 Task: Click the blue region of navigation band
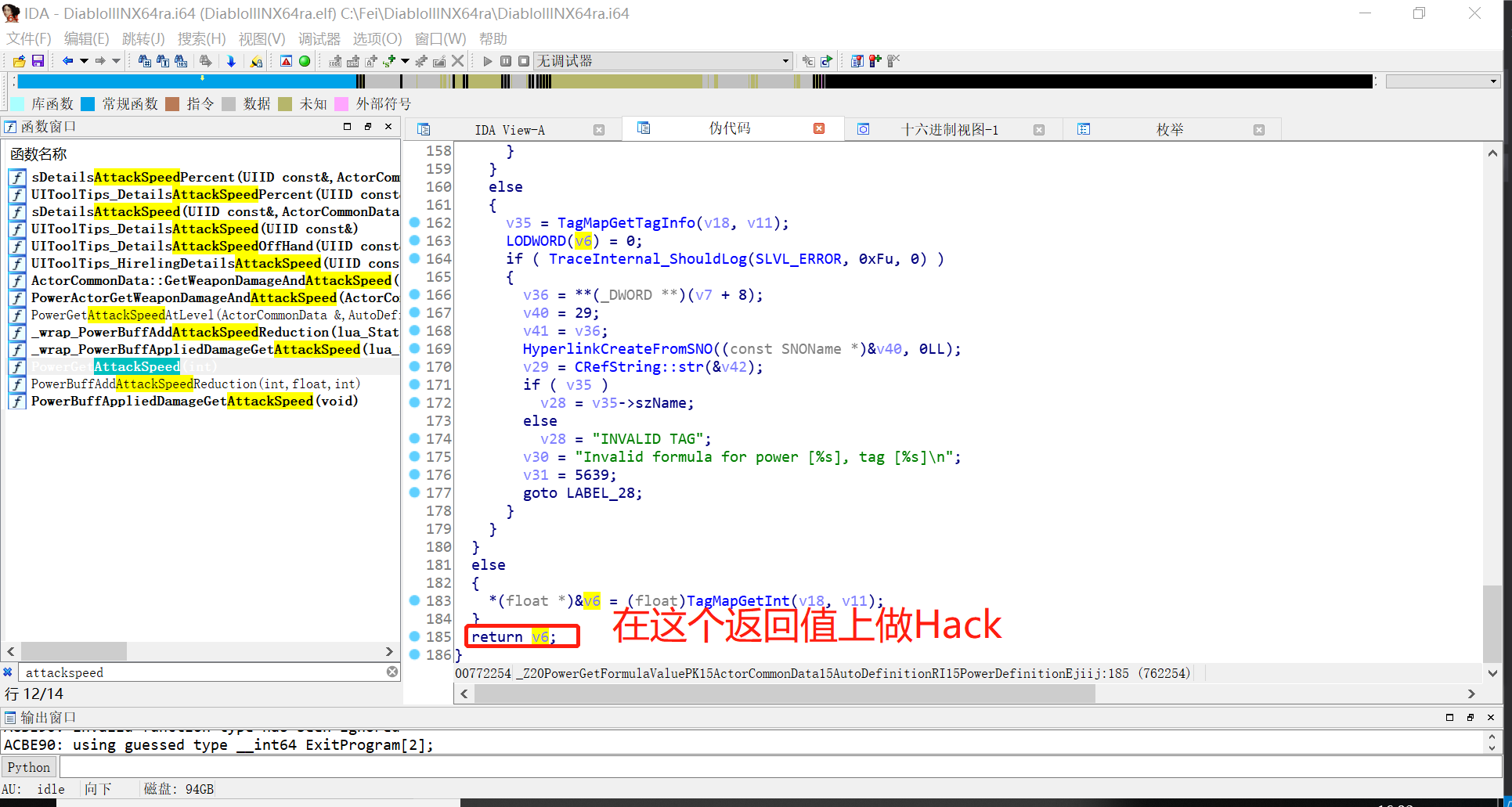[187, 81]
